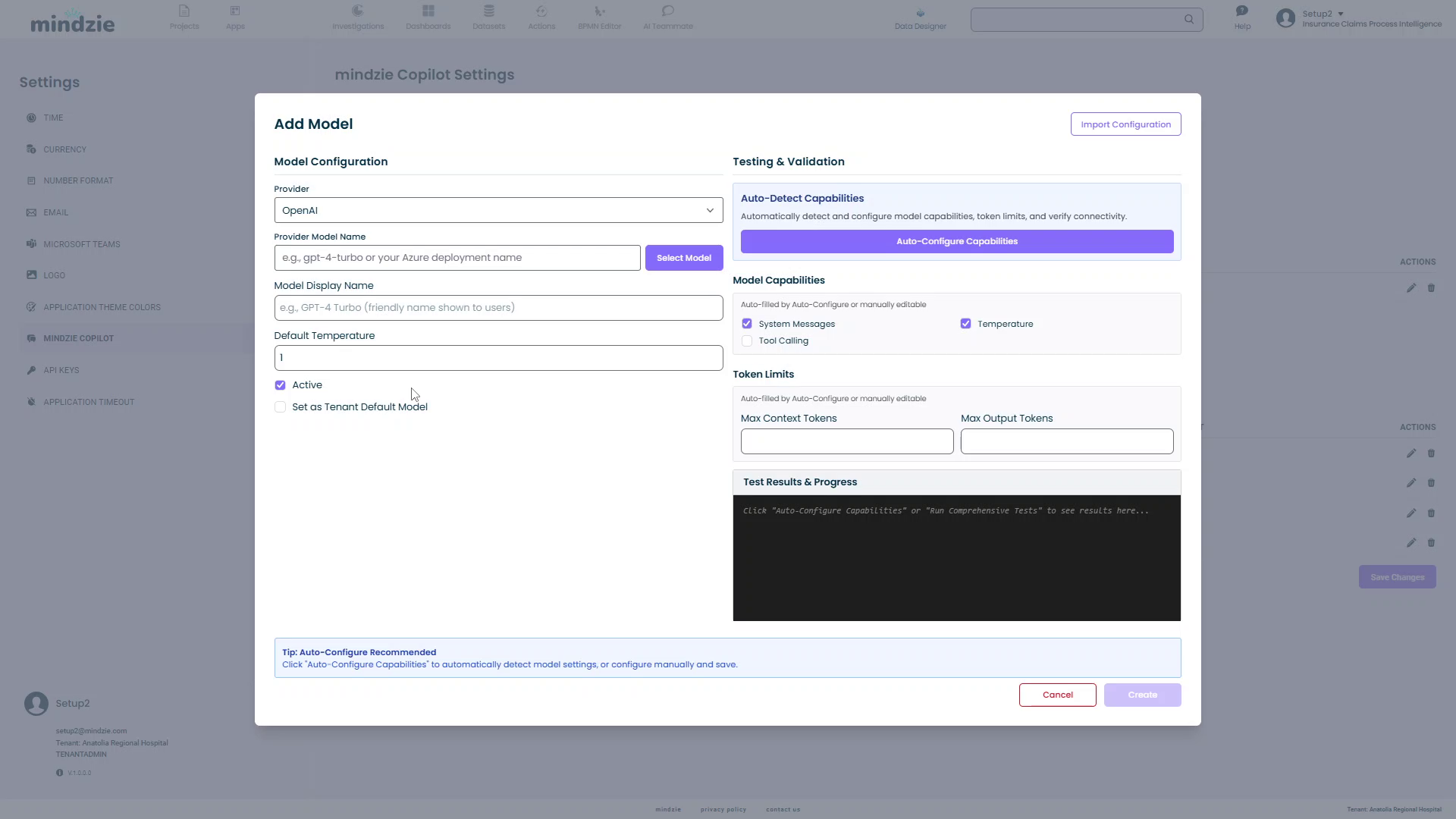
Task: Open Logo settings
Action: tap(54, 275)
